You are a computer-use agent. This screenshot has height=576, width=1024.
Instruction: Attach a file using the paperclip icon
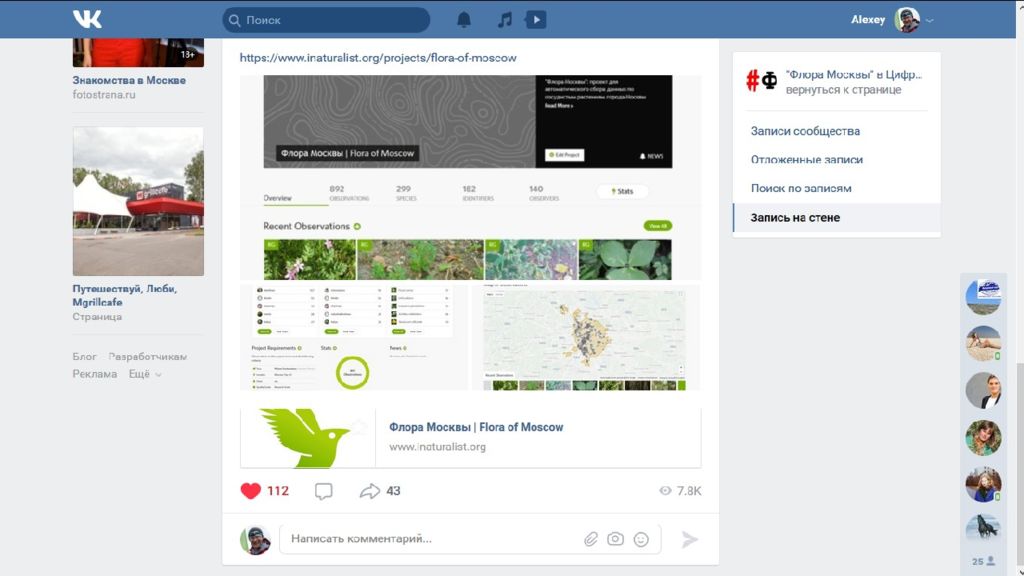[x=590, y=539]
